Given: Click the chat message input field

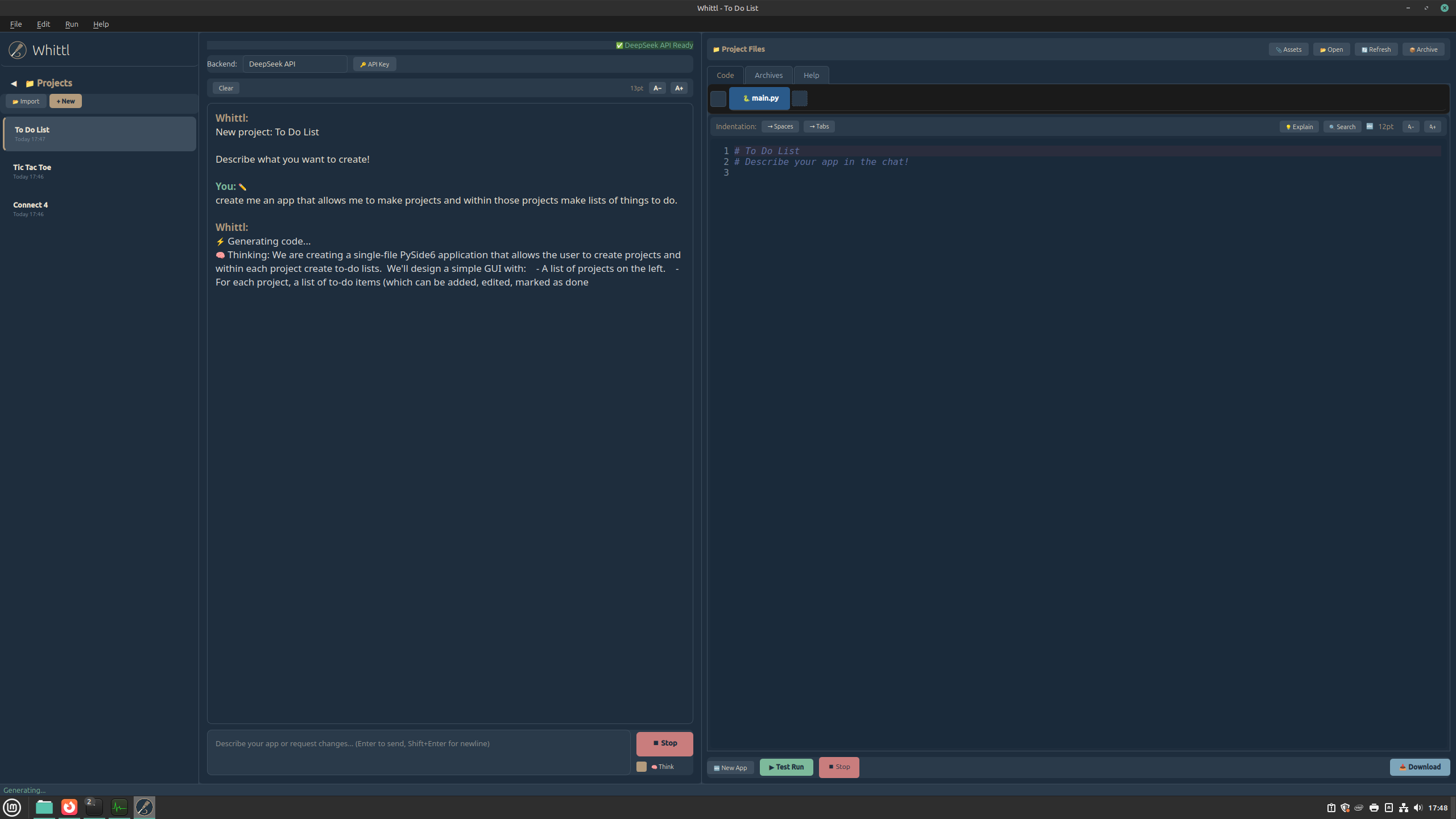Looking at the screenshot, I should click(x=419, y=752).
